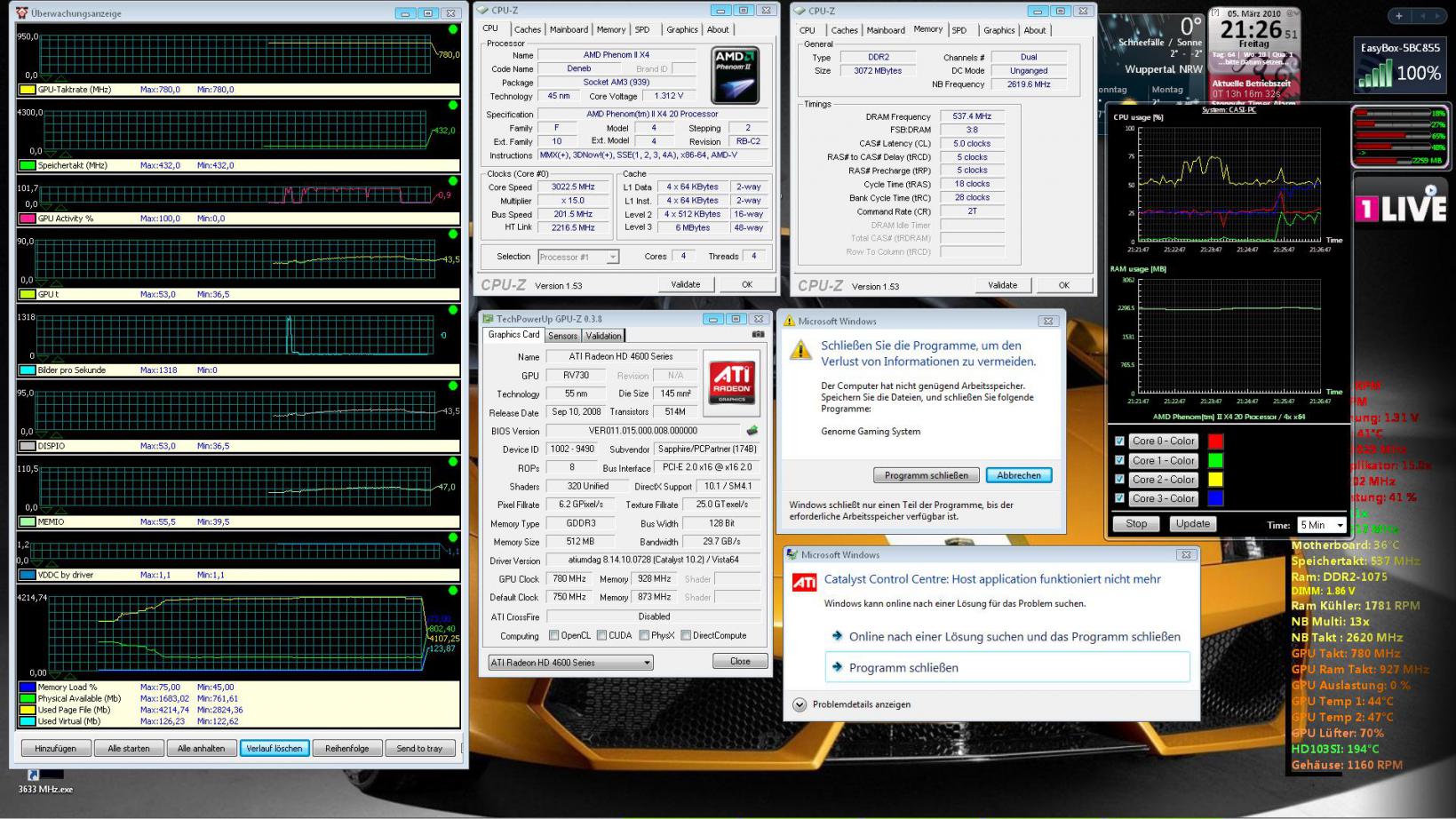Image resolution: width=1456 pixels, height=819 pixels.
Task: Open the Validation tab in GPU-Z
Action: (x=603, y=336)
